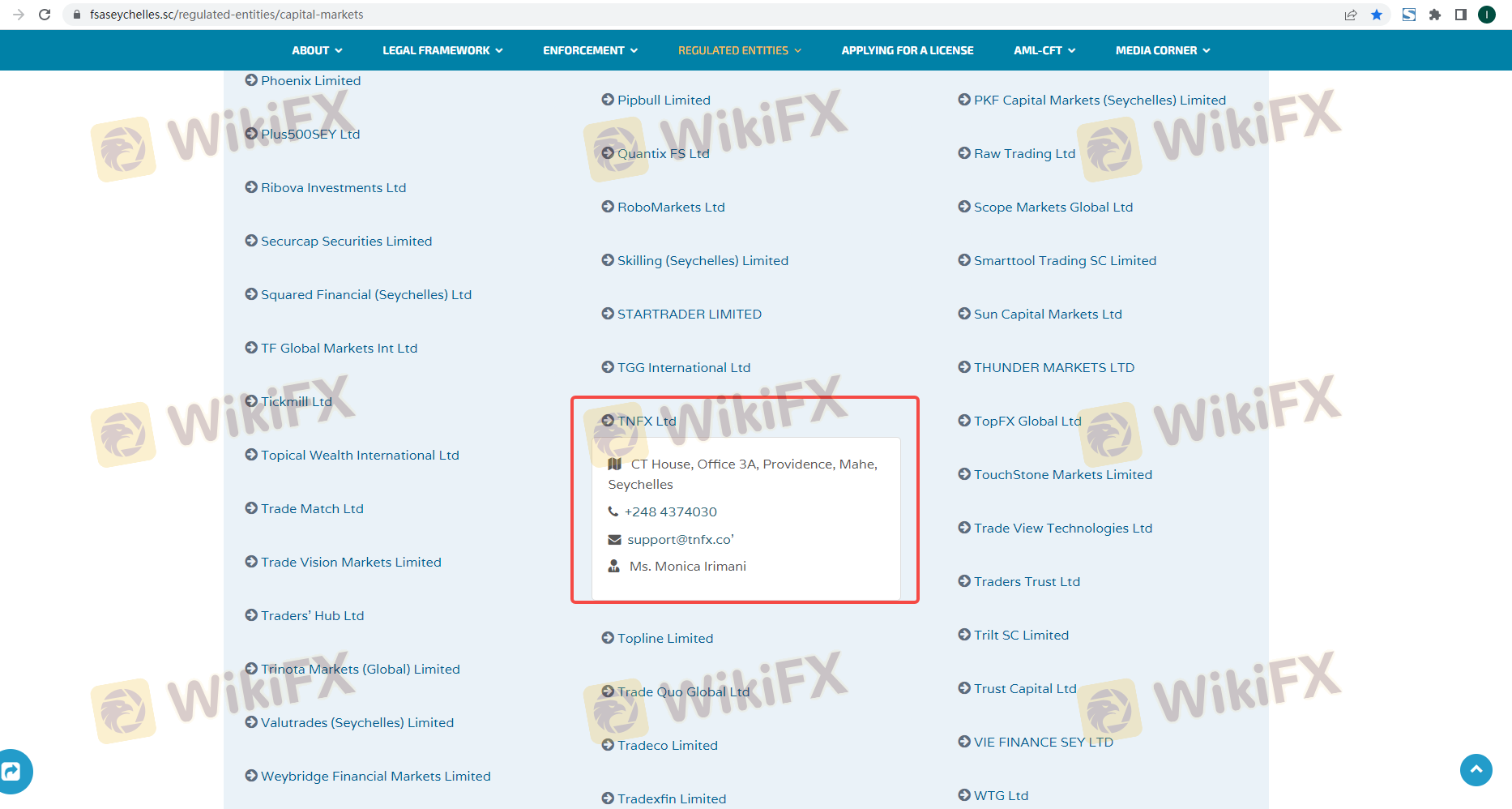Click the arrow icon beside Ribova Investments Ltd
The image size is (1512, 809).
[x=251, y=187]
